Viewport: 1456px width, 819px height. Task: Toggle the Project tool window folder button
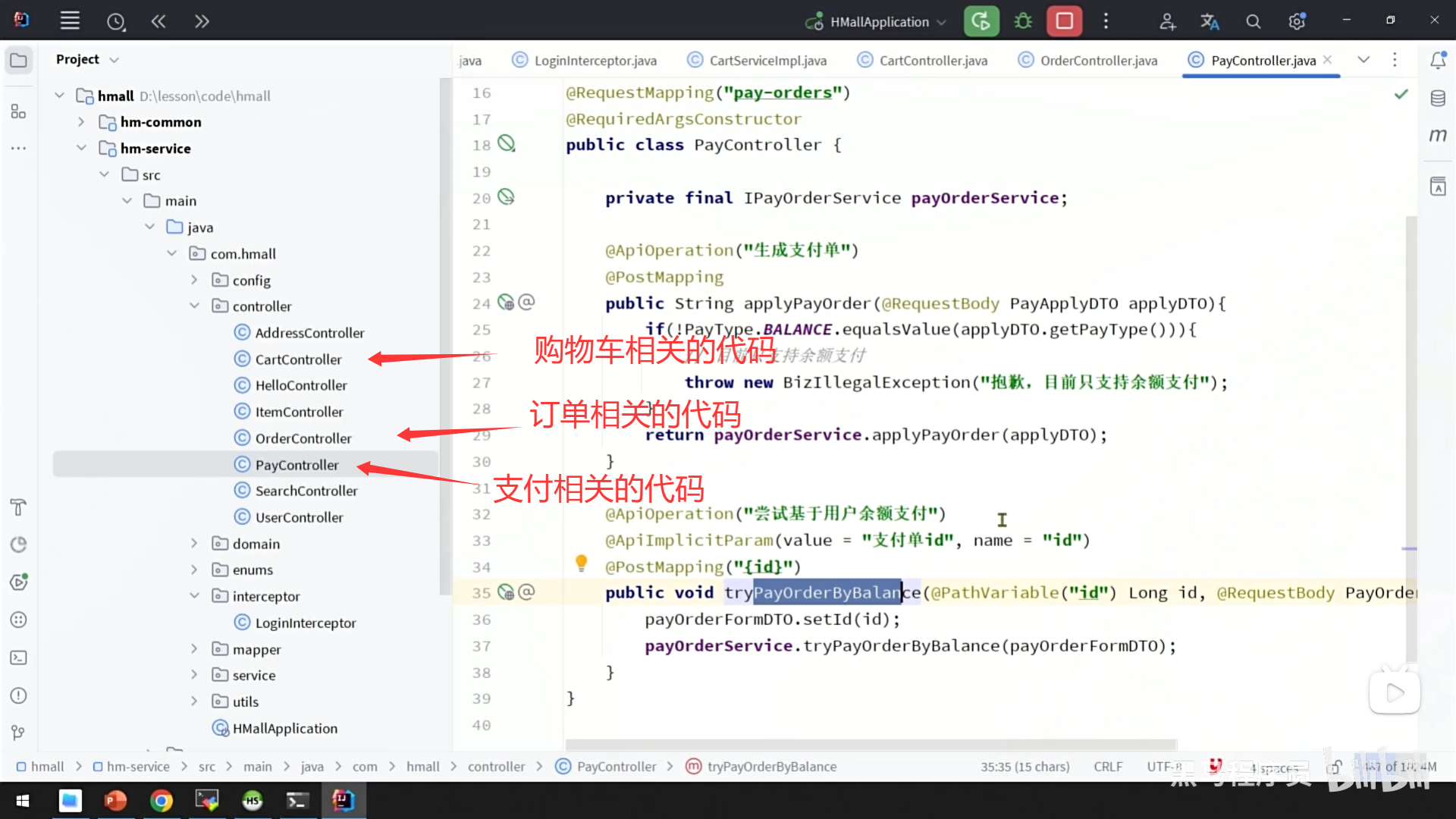(x=18, y=60)
